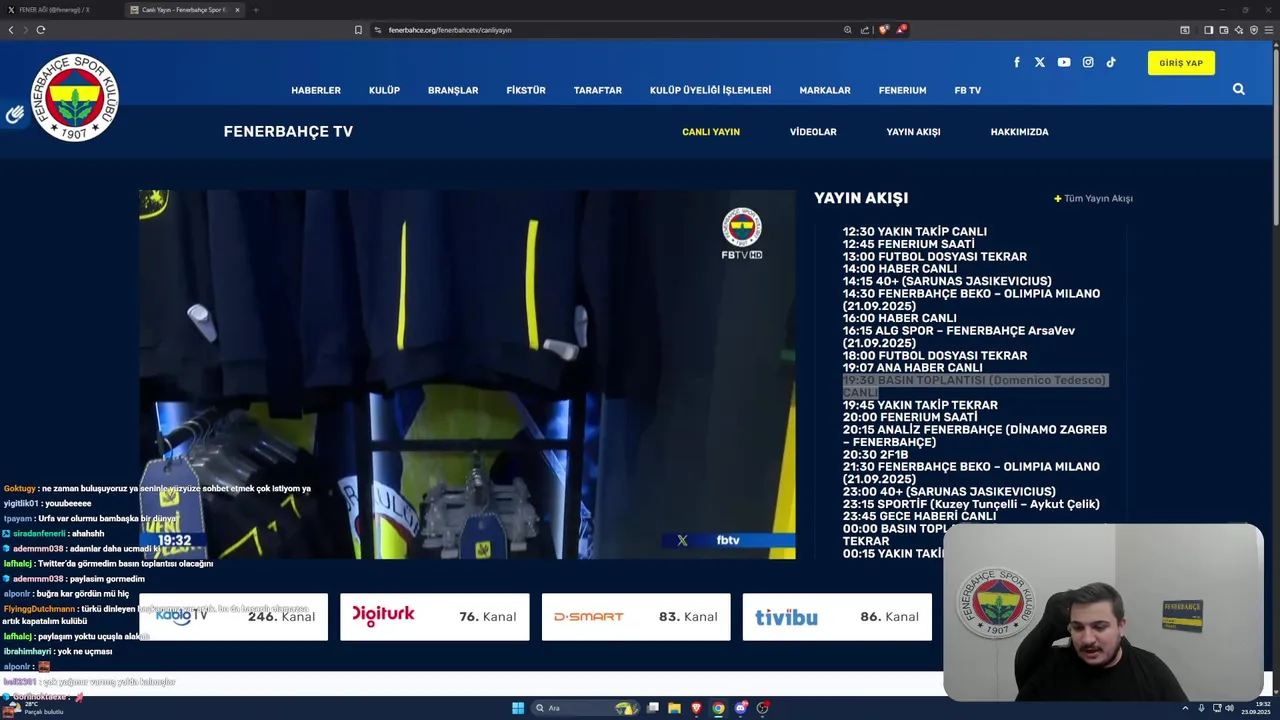Open the FENERIUM menu item
The image size is (1280, 720).
[902, 90]
